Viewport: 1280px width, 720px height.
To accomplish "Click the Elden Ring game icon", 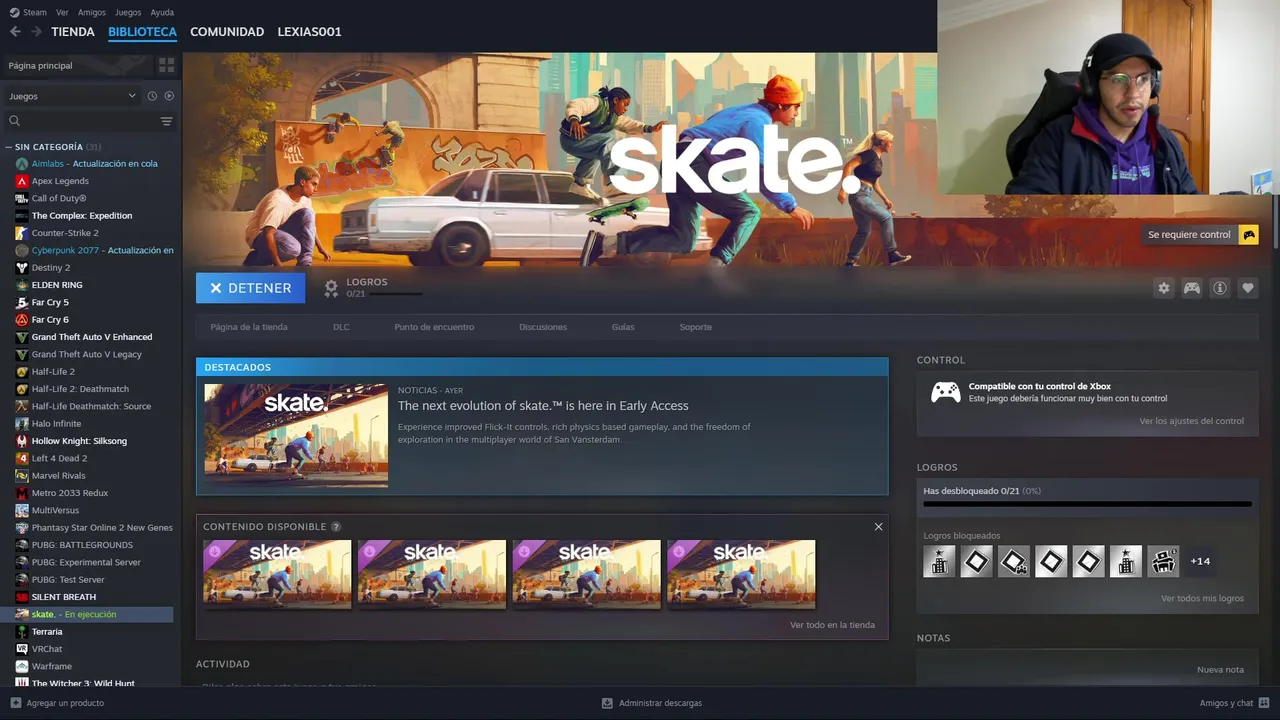I will click(x=22, y=285).
